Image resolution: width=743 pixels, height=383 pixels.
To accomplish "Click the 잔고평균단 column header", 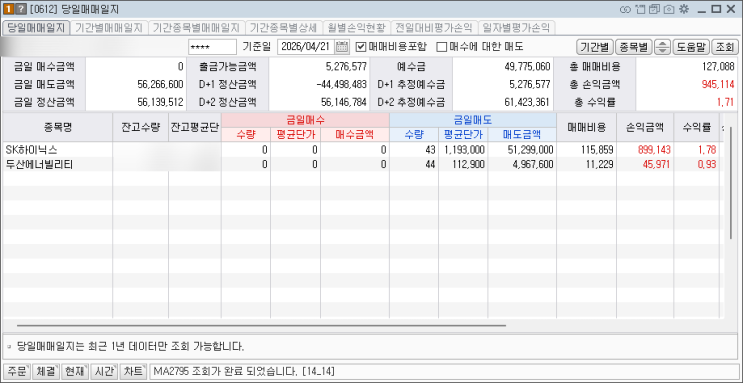I will coord(195,127).
